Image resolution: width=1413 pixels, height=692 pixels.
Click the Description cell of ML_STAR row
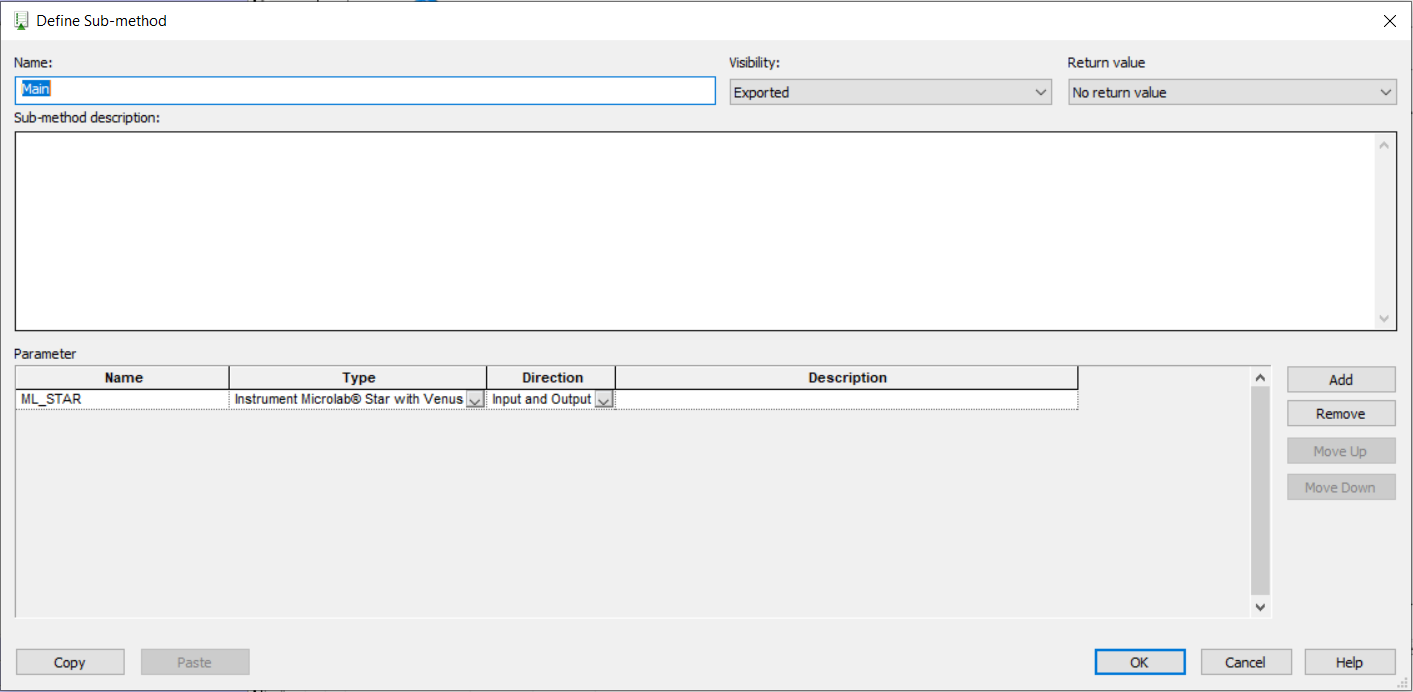click(x=847, y=399)
